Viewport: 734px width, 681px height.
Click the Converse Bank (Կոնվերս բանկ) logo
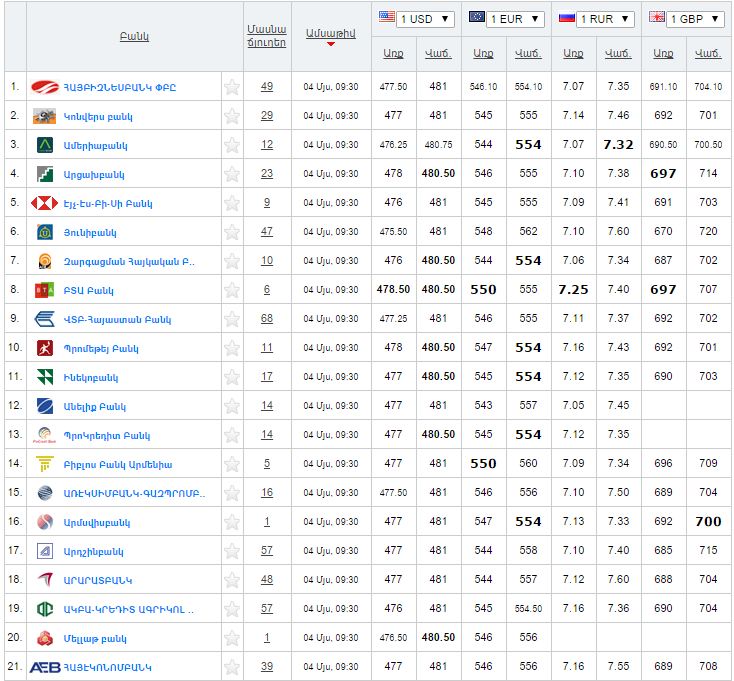pos(45,116)
